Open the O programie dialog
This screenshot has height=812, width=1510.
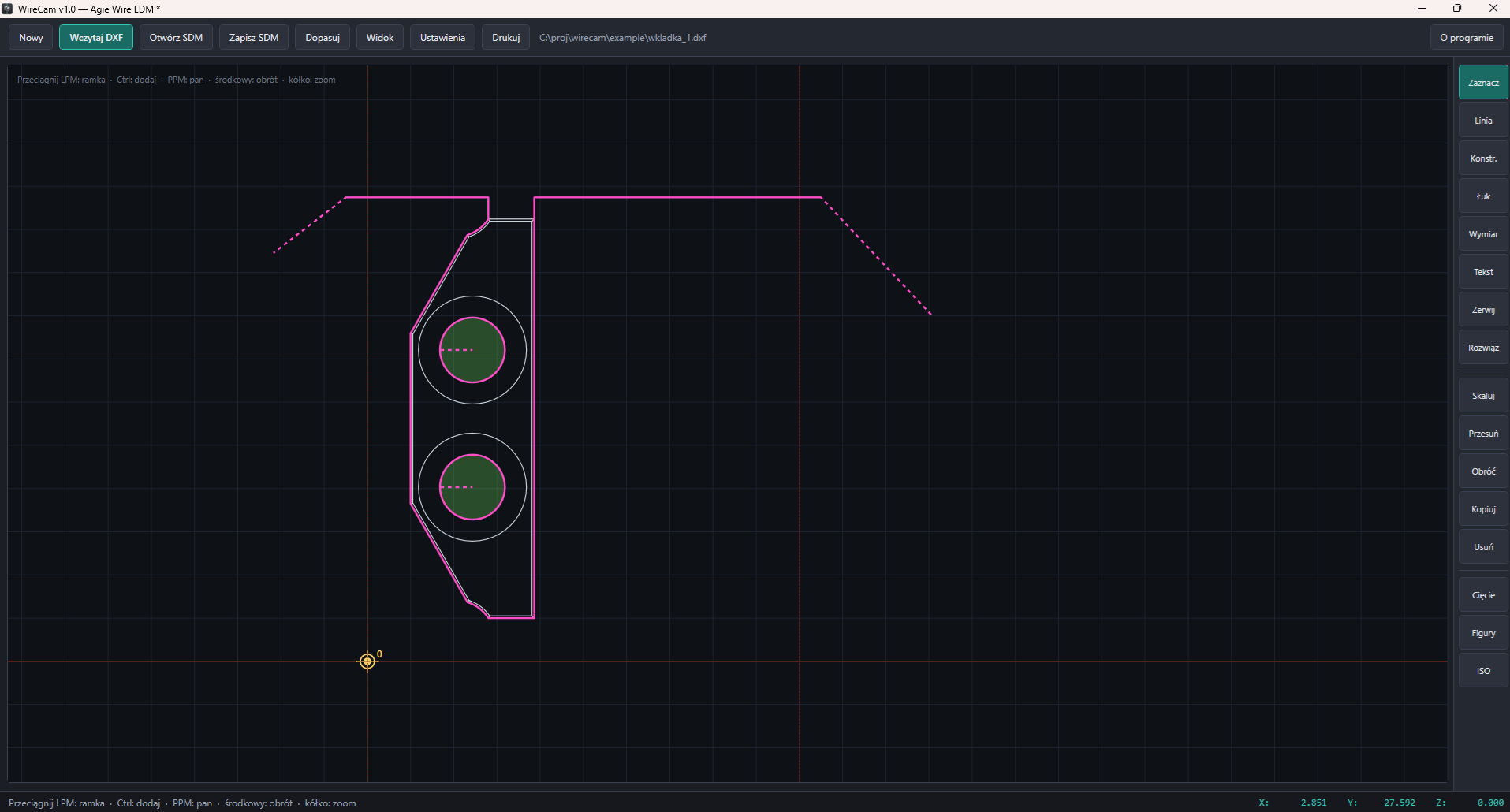pos(1467,38)
